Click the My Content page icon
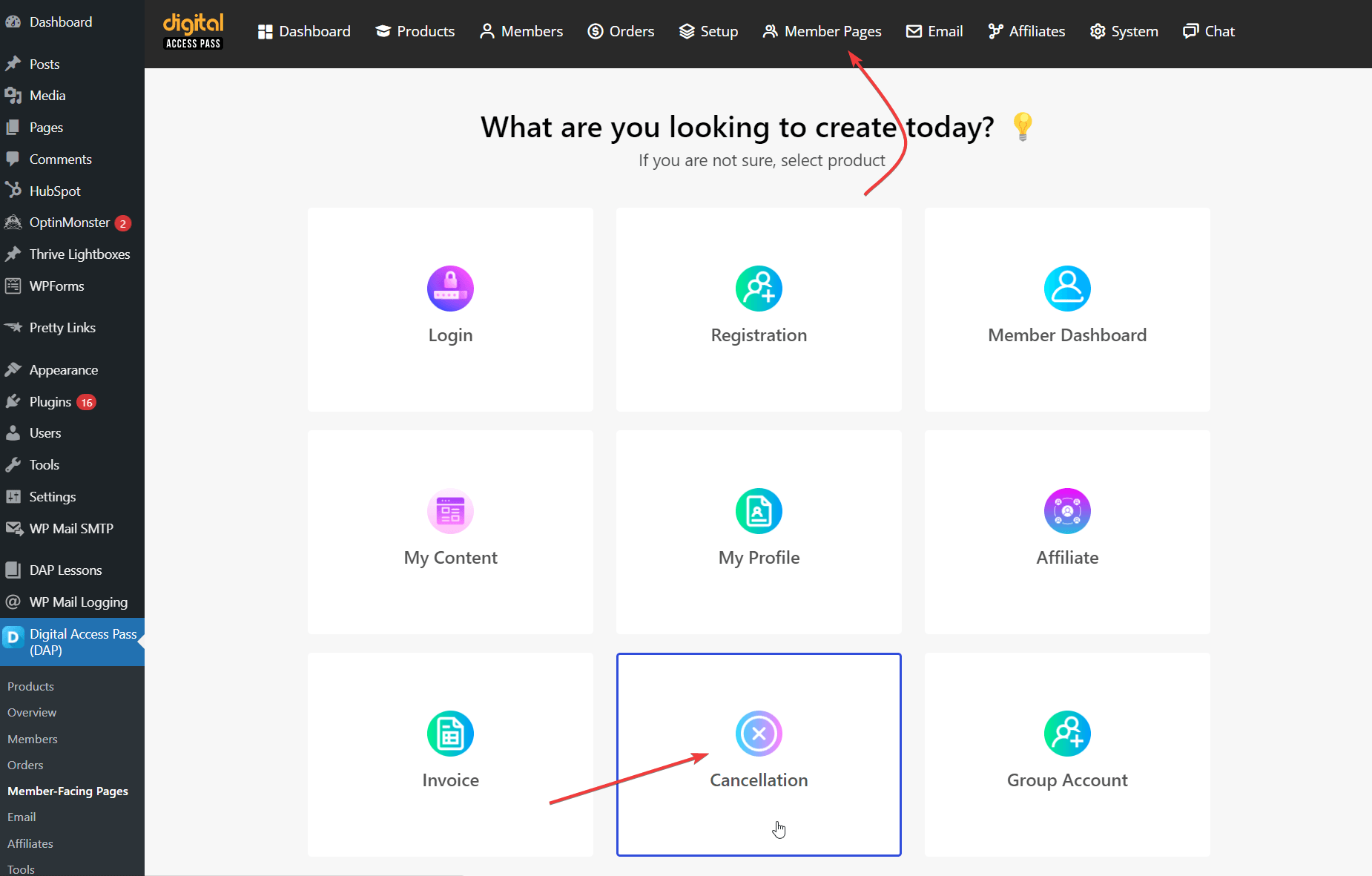 pos(450,511)
